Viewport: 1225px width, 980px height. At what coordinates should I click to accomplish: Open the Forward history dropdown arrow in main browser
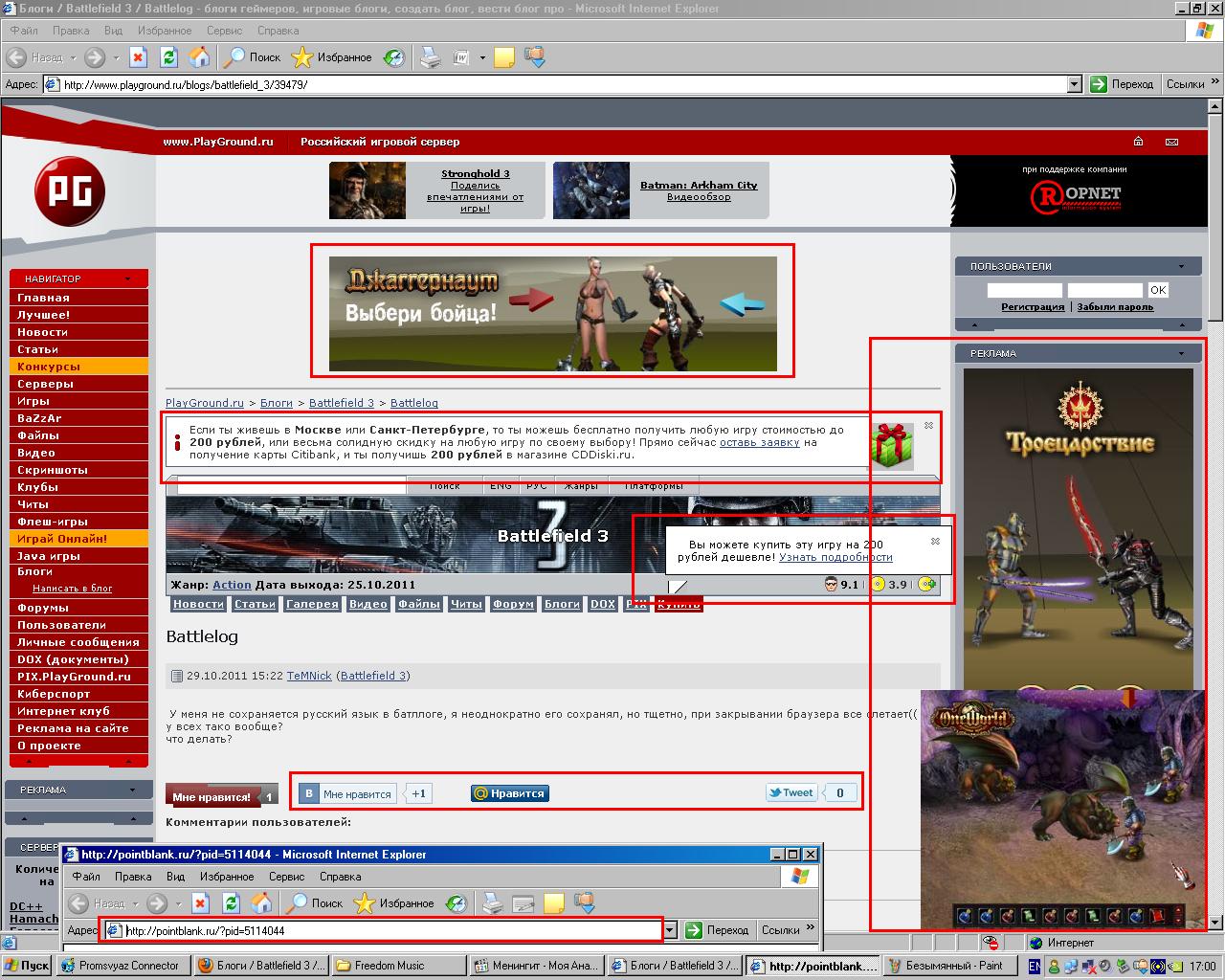pyautogui.click(x=116, y=57)
